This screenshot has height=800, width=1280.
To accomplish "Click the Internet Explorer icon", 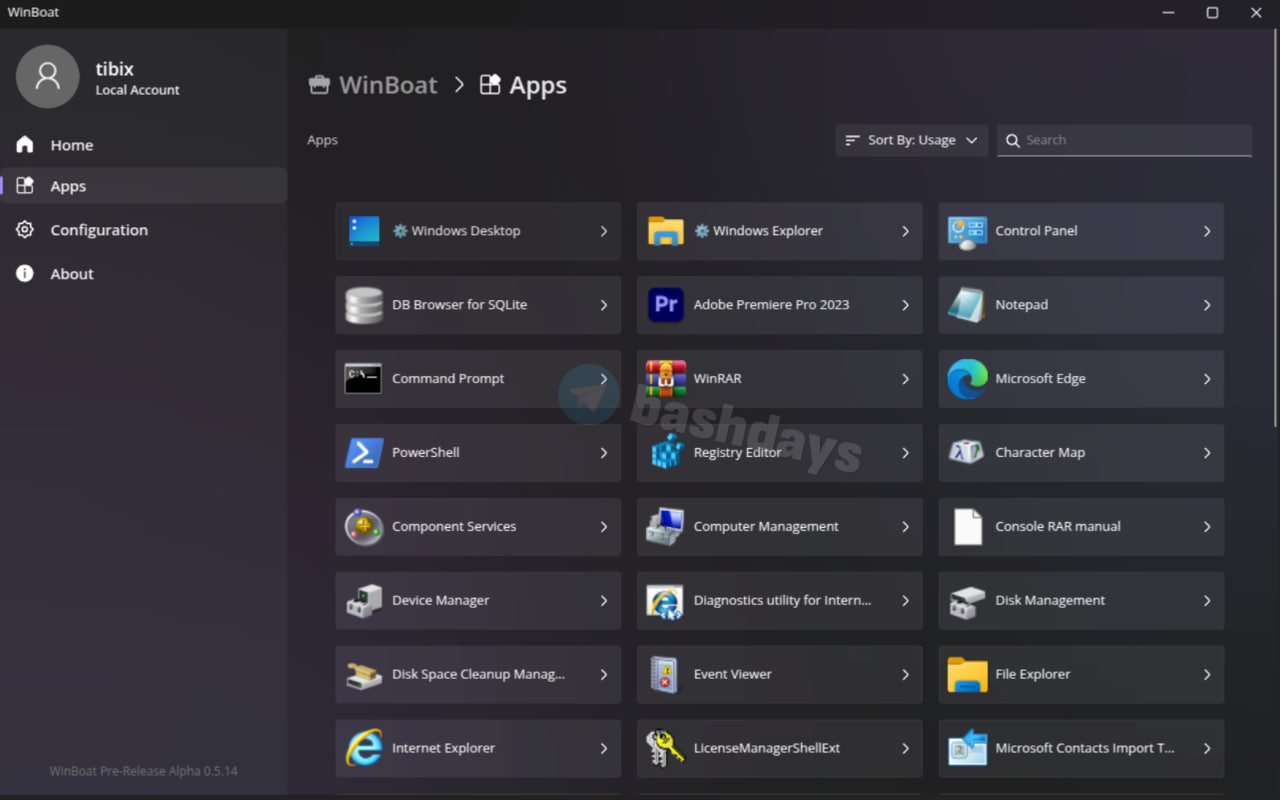I will coord(364,748).
